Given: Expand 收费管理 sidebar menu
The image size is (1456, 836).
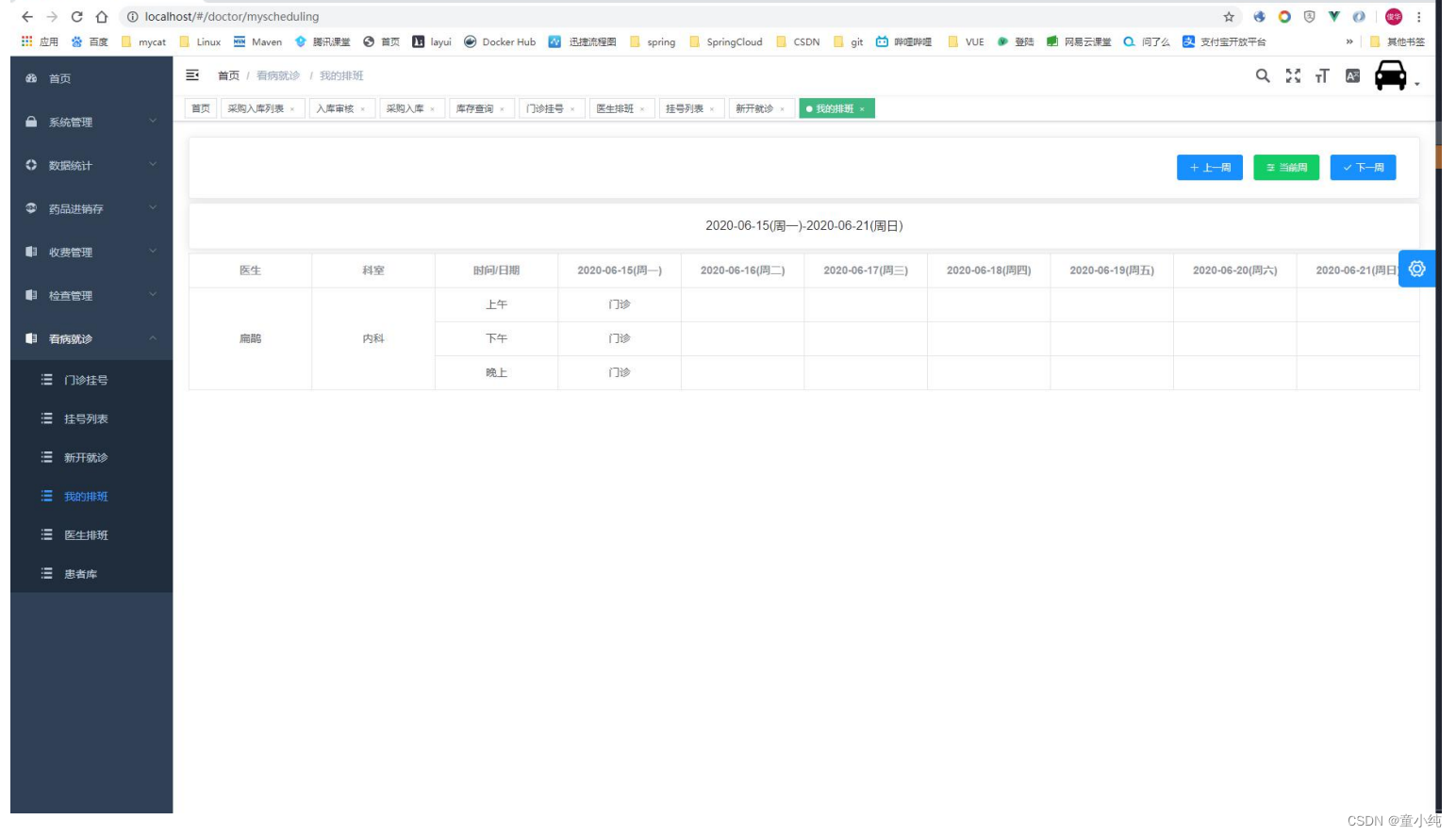Looking at the screenshot, I should pyautogui.click(x=91, y=252).
